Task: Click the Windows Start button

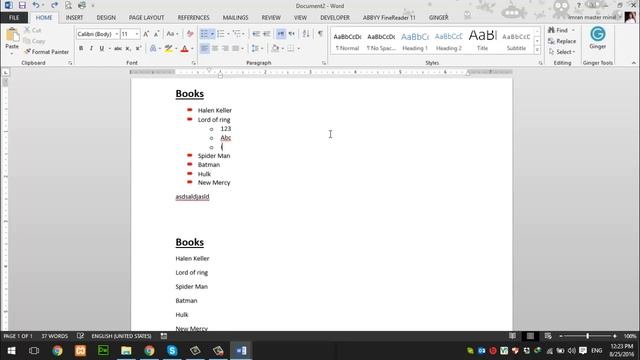Action: click(11, 351)
